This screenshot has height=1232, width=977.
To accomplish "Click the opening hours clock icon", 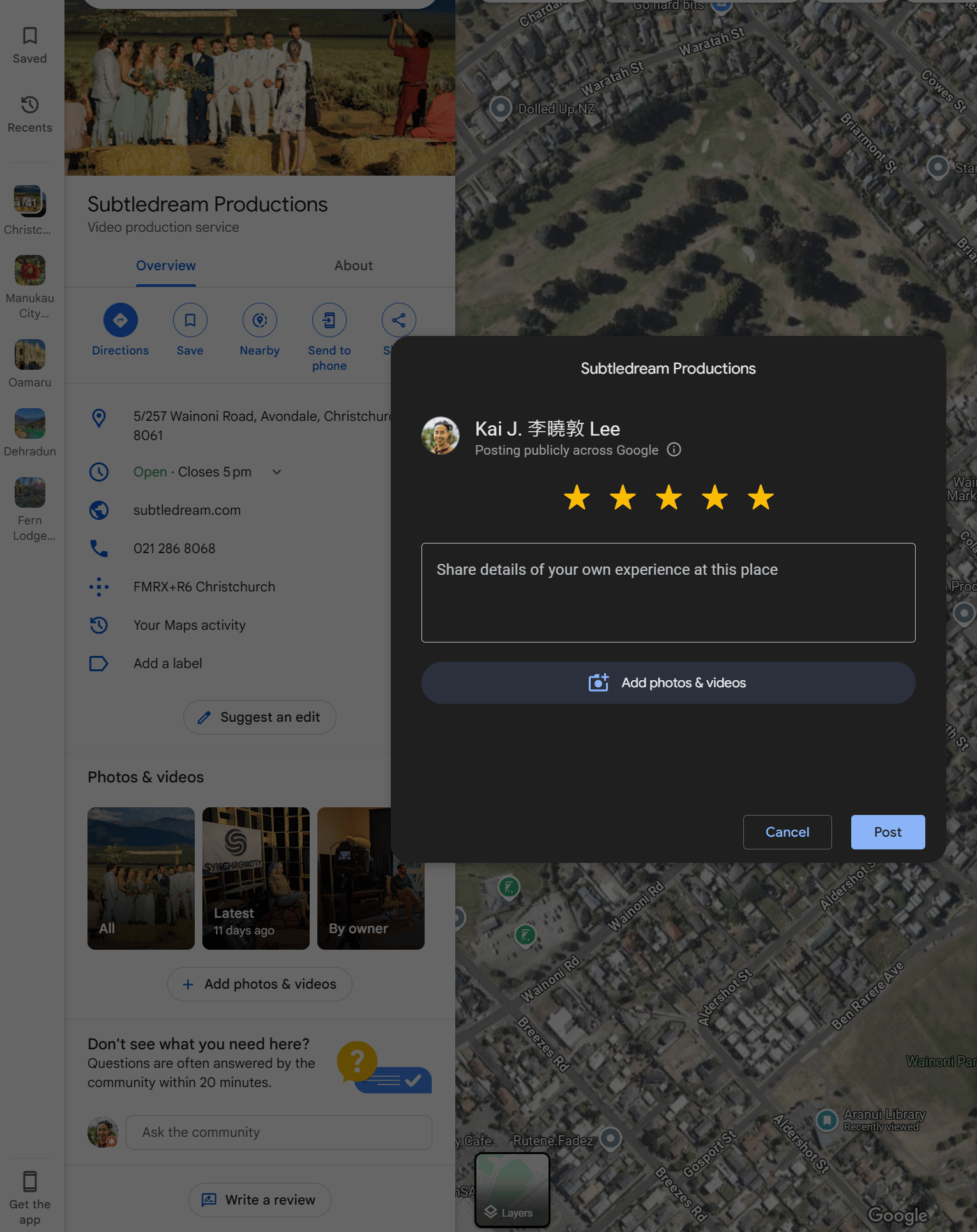I will (x=99, y=472).
